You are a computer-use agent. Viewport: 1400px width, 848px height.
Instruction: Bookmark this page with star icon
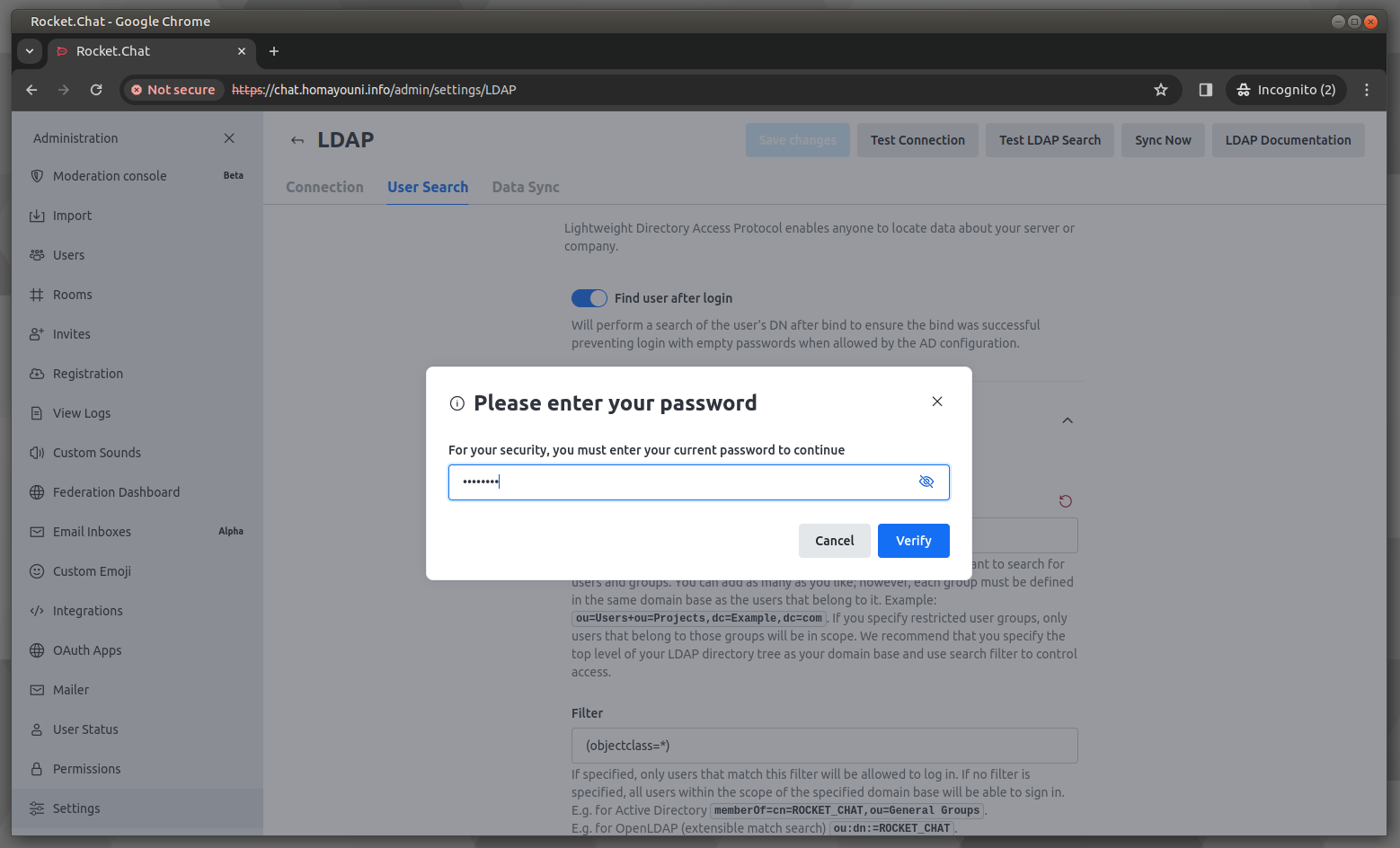pos(1161,90)
